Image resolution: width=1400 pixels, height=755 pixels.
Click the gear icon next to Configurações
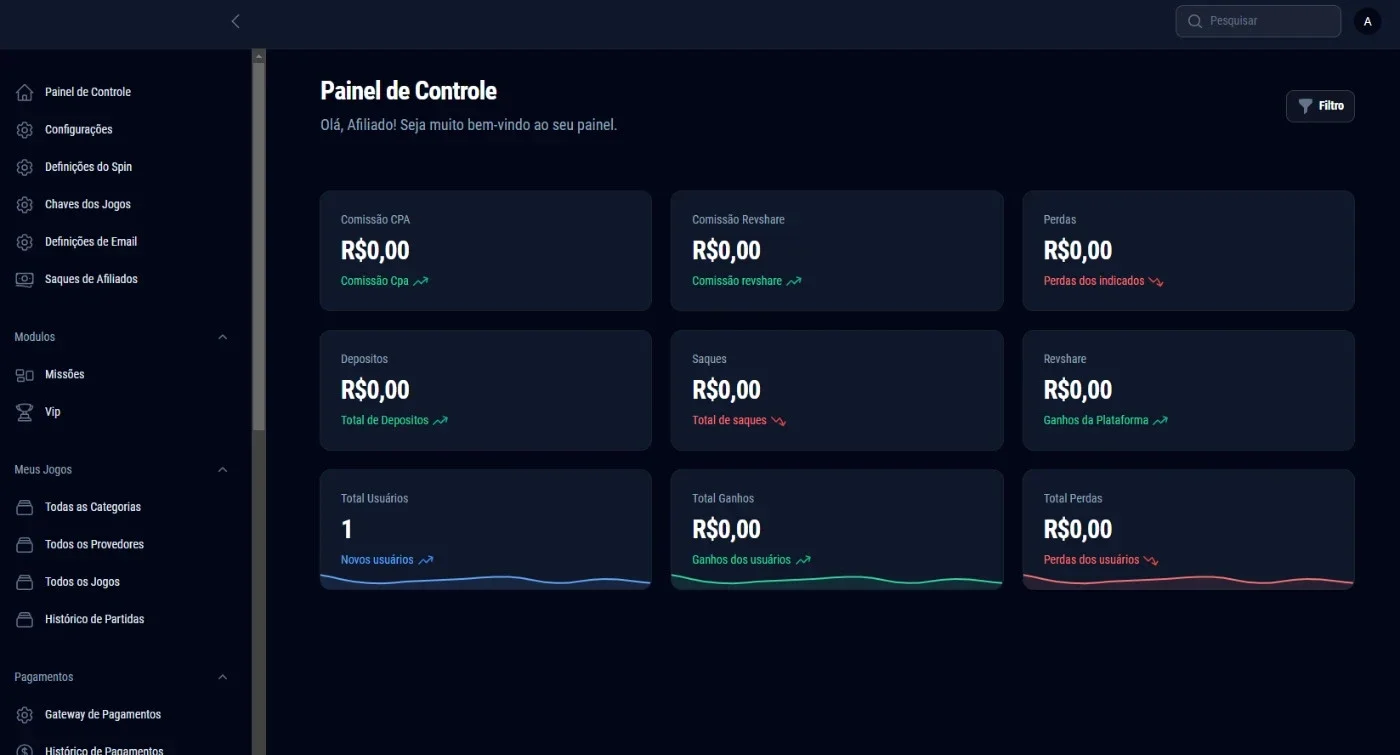pyautogui.click(x=25, y=130)
